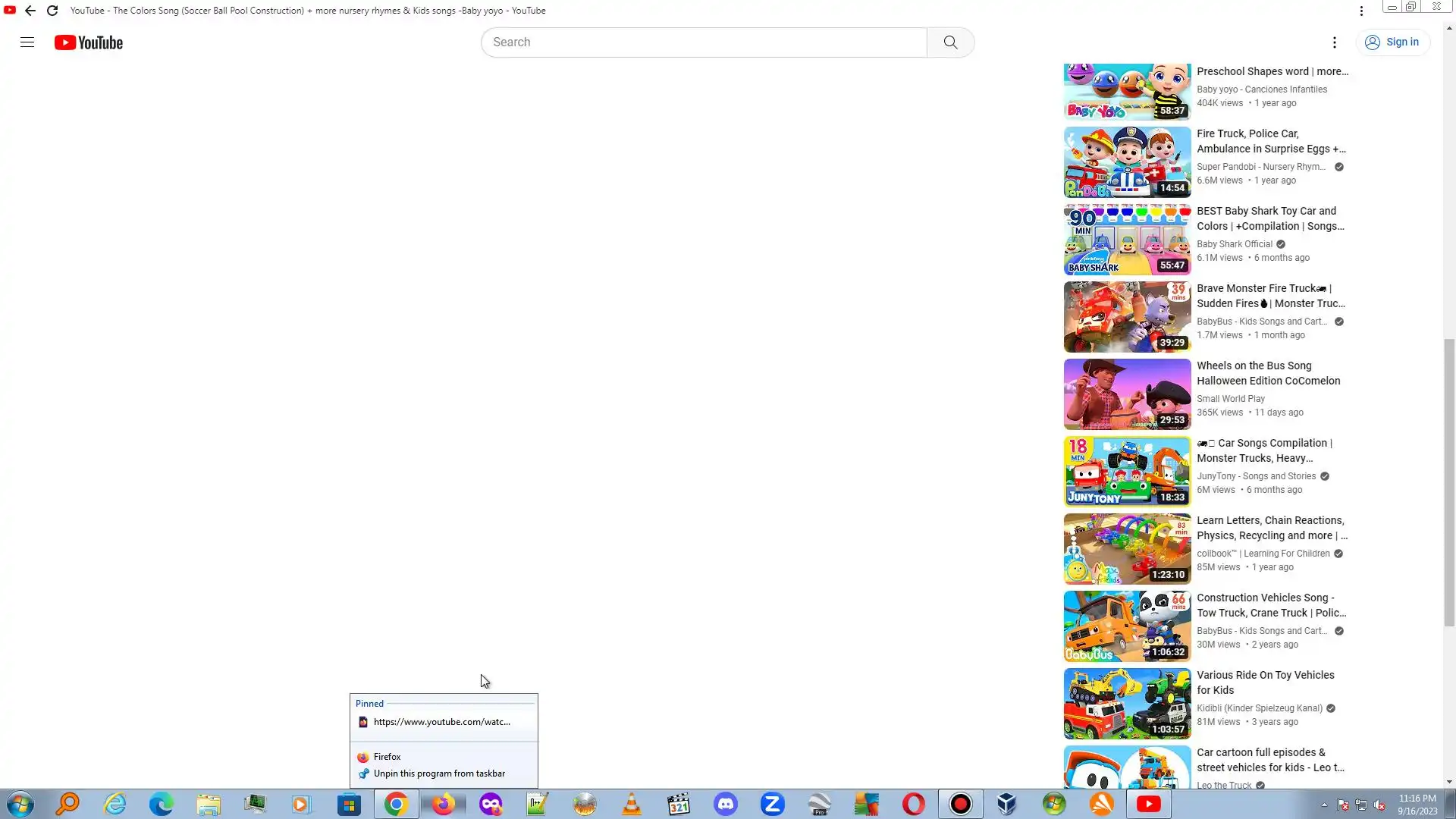Click the browser back arrow
This screenshot has width=1456, height=819.
30,11
